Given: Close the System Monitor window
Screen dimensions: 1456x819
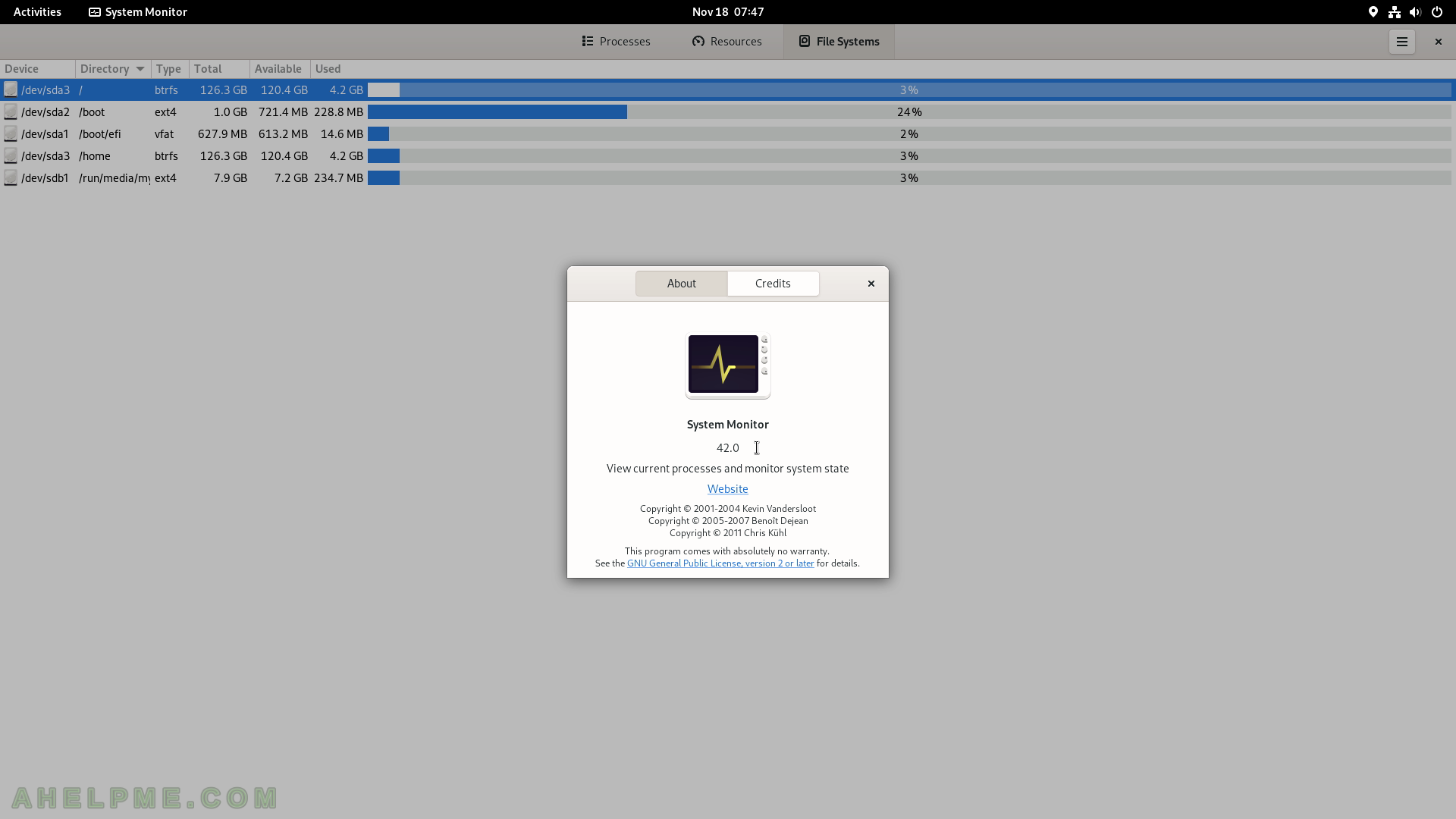Looking at the screenshot, I should pos(1438,42).
